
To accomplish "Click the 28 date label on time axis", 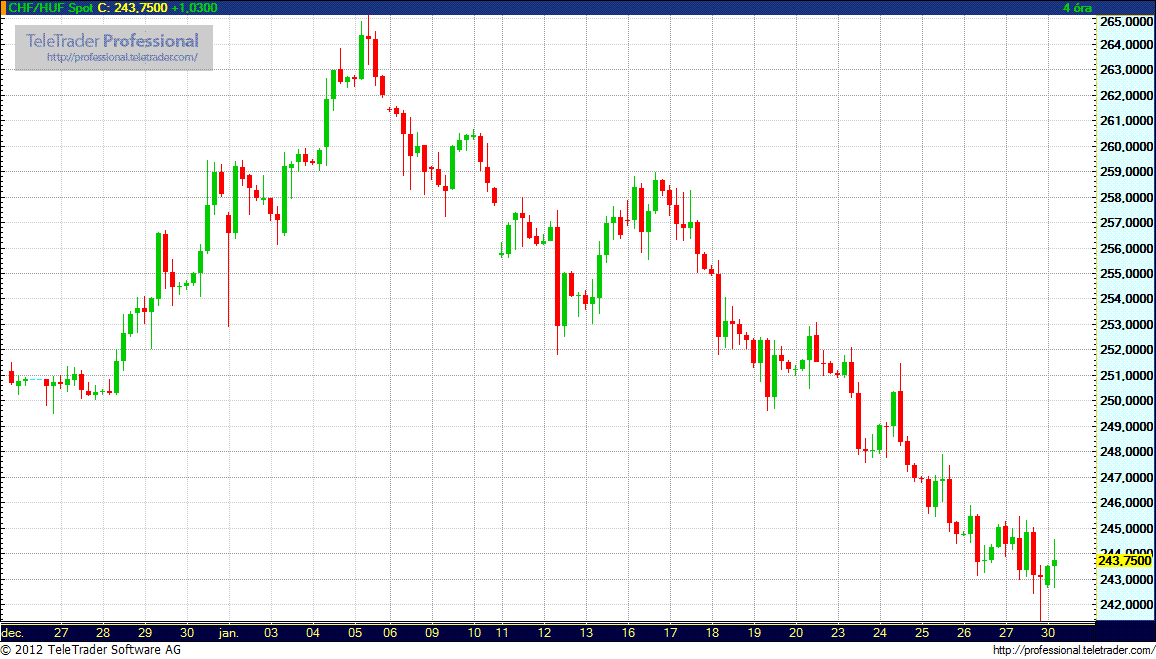I will pyautogui.click(x=103, y=632).
